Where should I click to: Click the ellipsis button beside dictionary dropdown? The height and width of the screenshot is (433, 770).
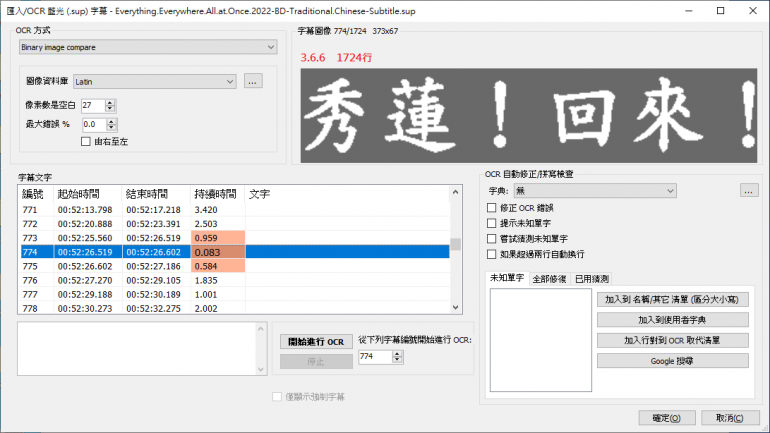749,190
